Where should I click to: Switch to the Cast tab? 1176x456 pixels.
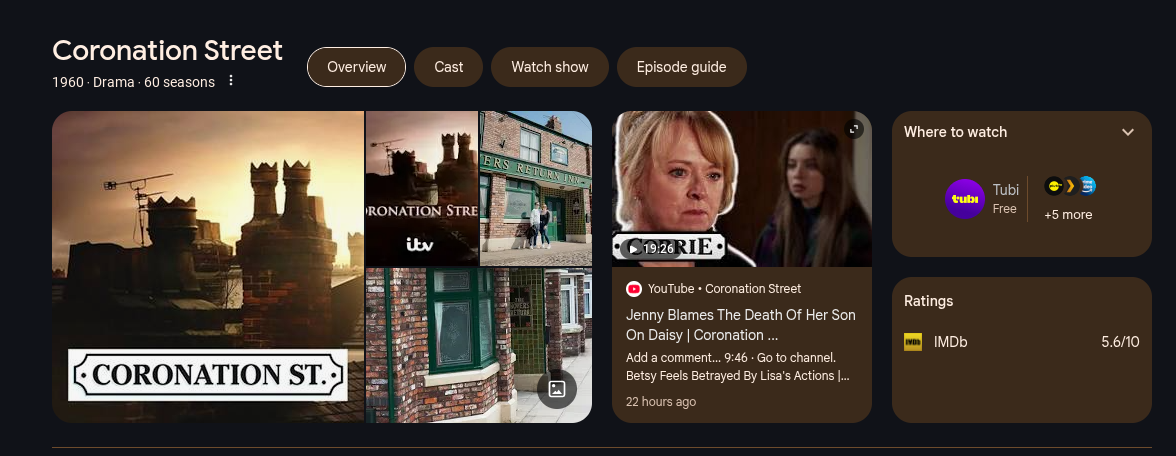coord(448,67)
